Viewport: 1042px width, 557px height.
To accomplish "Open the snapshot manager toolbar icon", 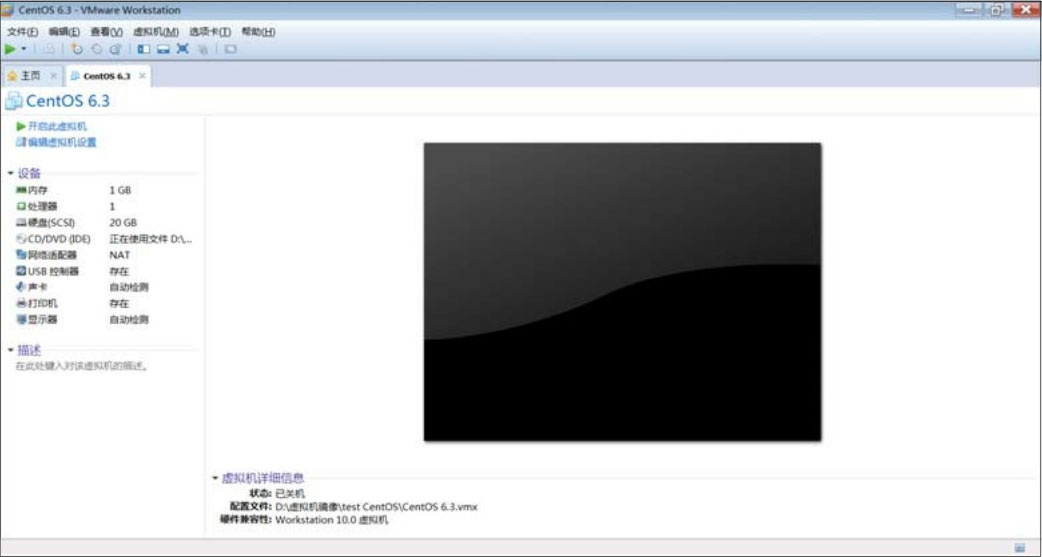I will [x=116, y=49].
